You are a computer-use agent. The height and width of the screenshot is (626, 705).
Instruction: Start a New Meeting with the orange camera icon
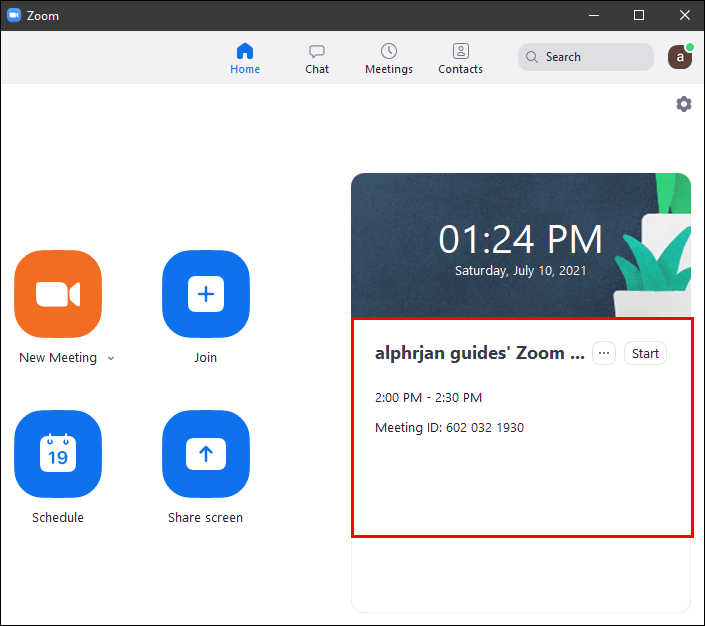(58, 294)
